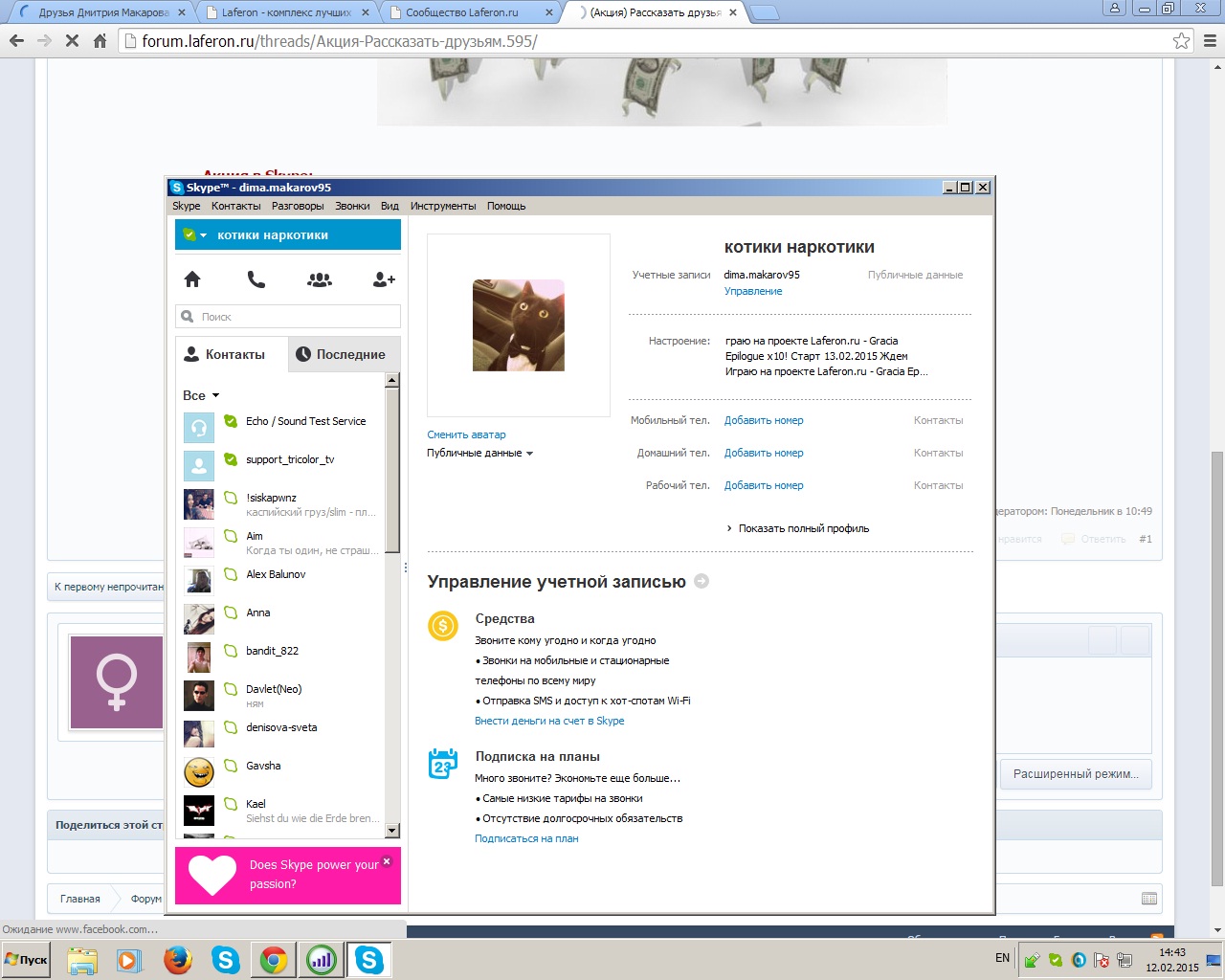Open the Инструменты menu

(443, 206)
